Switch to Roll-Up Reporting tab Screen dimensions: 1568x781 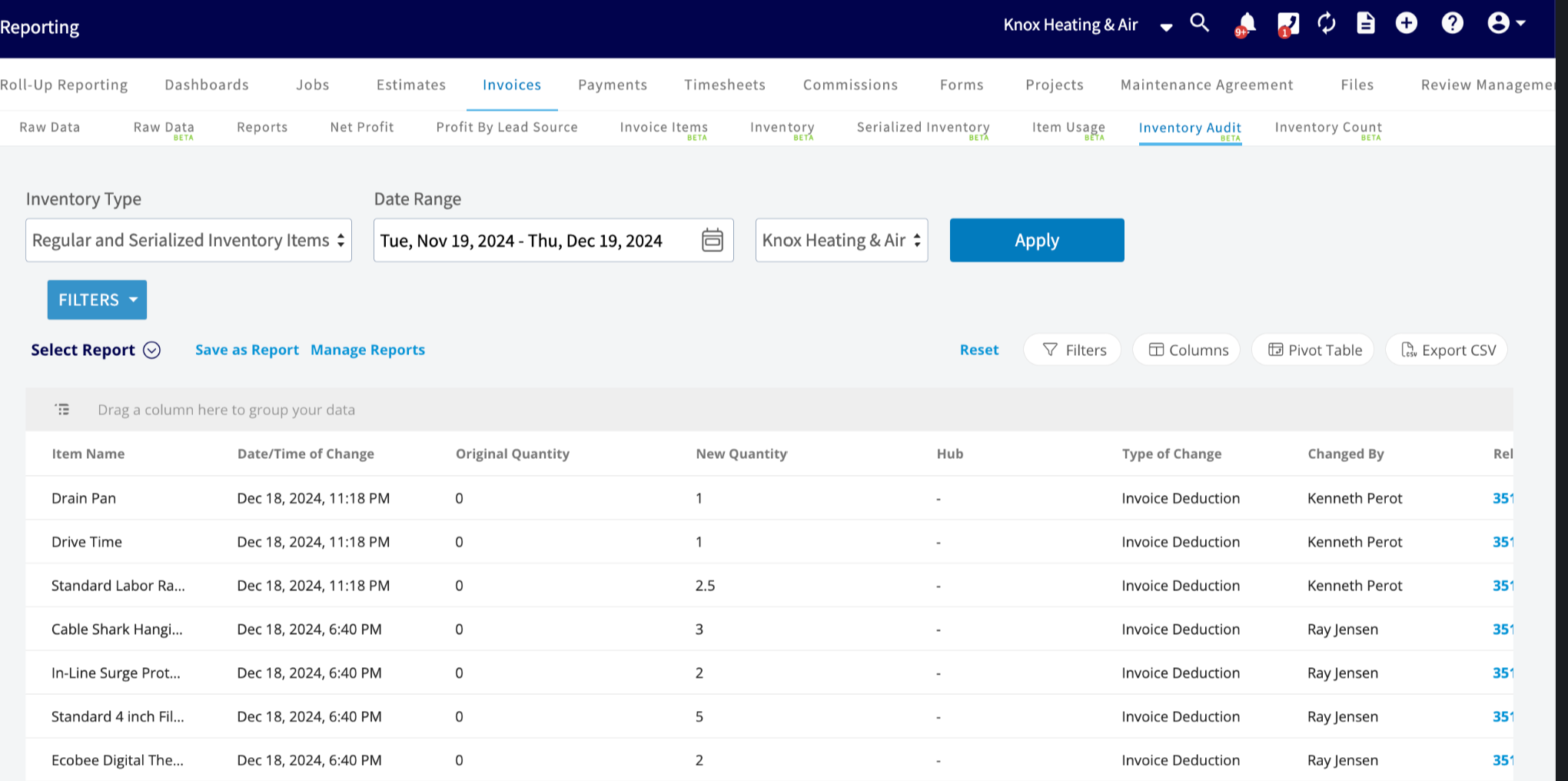click(64, 85)
